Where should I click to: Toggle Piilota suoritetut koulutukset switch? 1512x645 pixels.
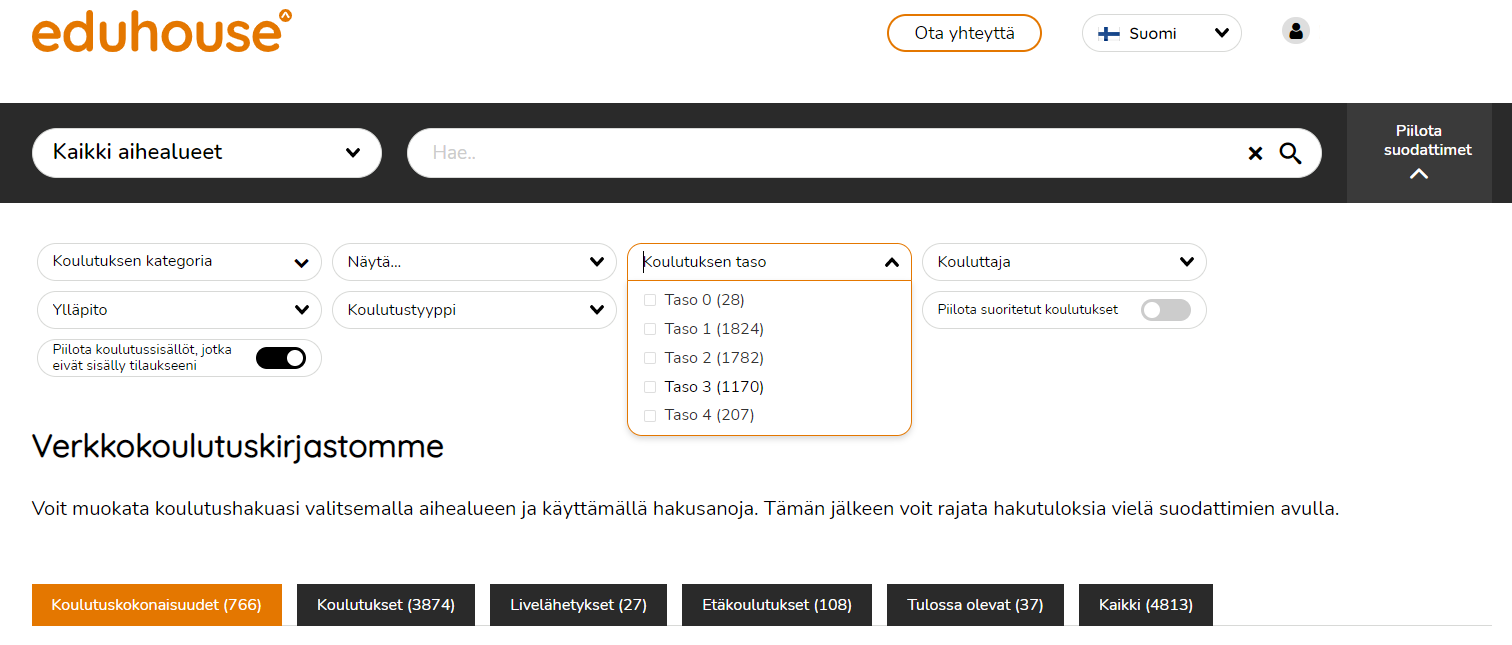(1165, 310)
